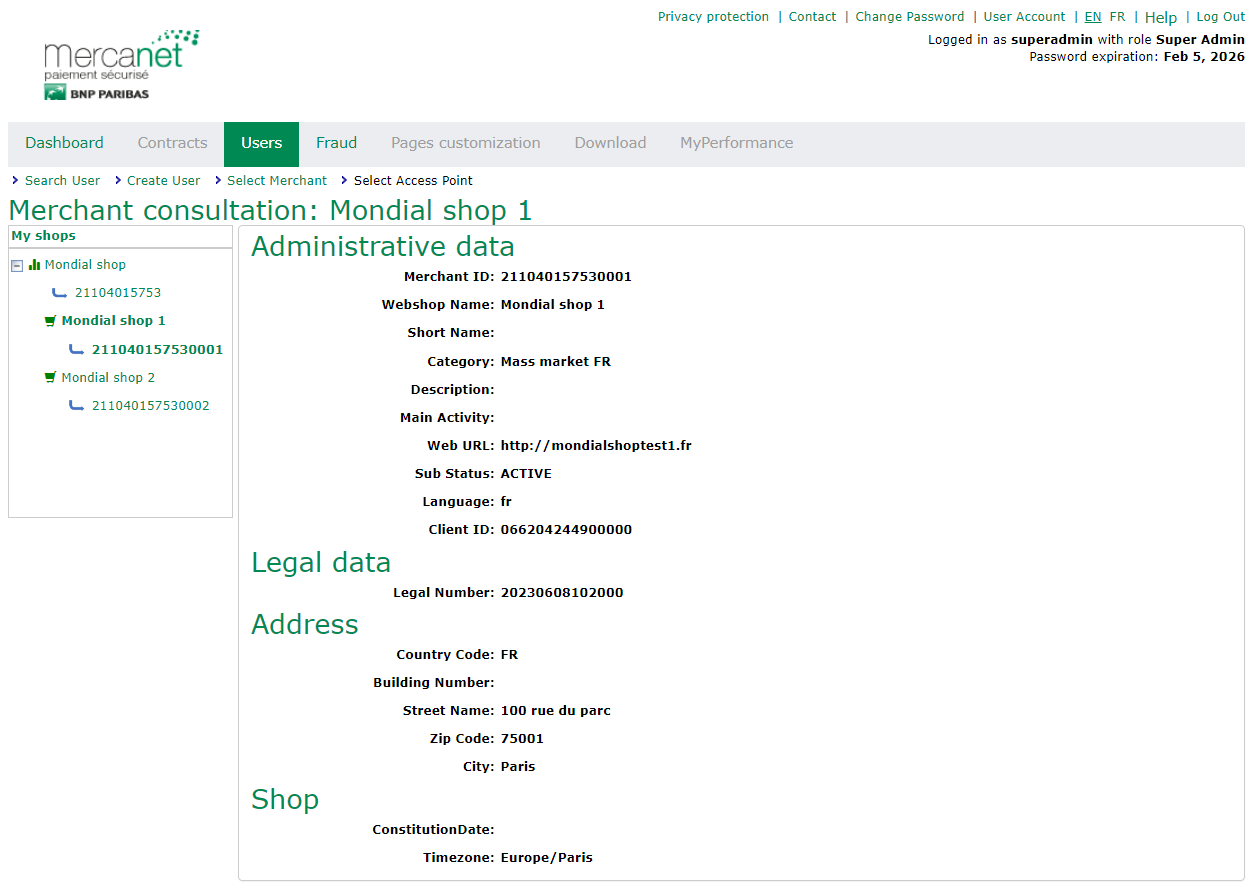Image resolution: width=1252 pixels, height=886 pixels.
Task: Go to the MyPerformance tab
Action: click(736, 143)
